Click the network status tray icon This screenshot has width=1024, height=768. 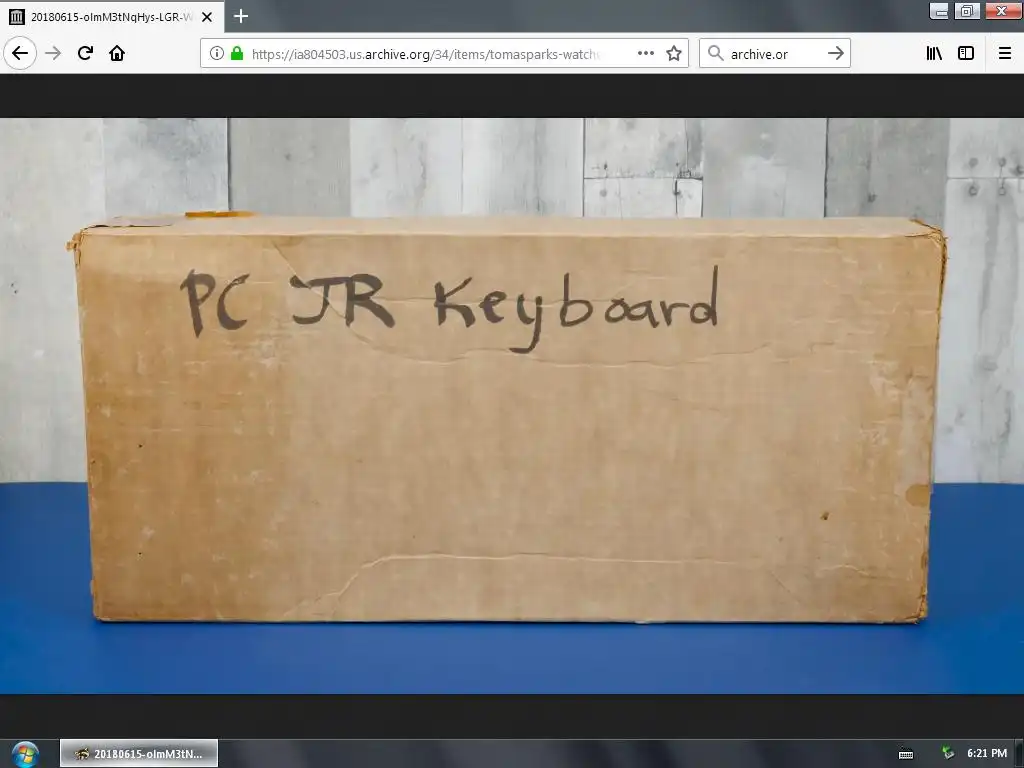(x=947, y=754)
